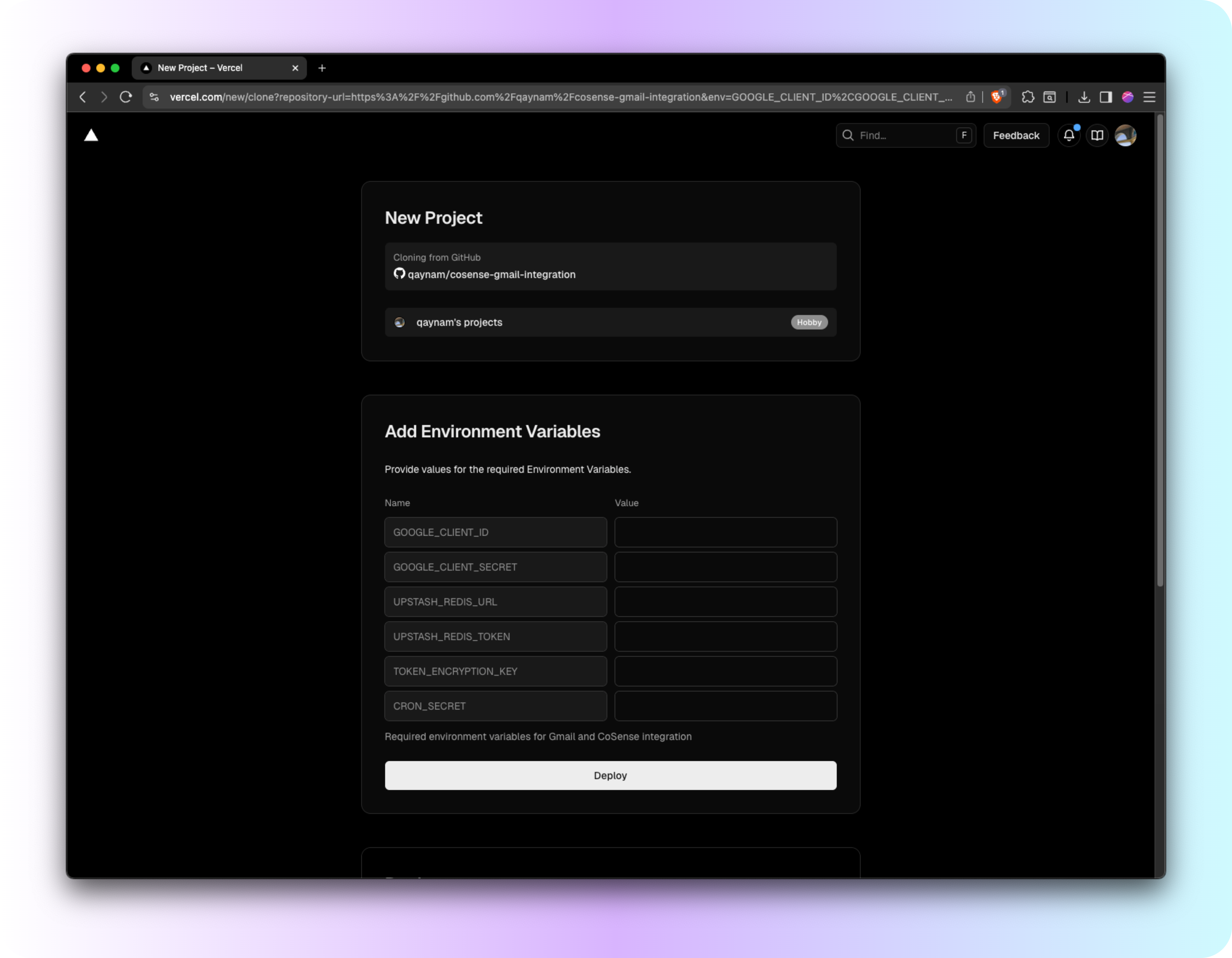Open Vercel notifications bell
This screenshot has width=1232, height=958.
[1068, 135]
